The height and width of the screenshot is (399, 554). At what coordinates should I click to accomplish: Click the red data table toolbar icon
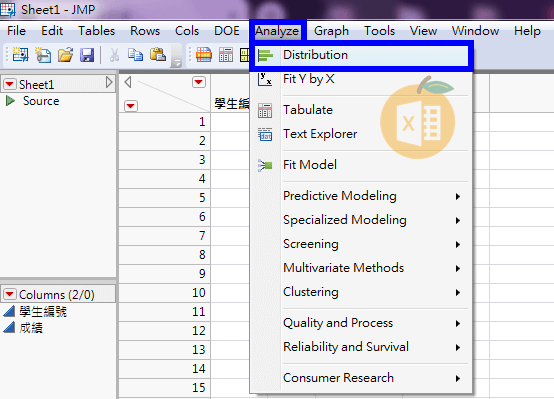[204, 55]
